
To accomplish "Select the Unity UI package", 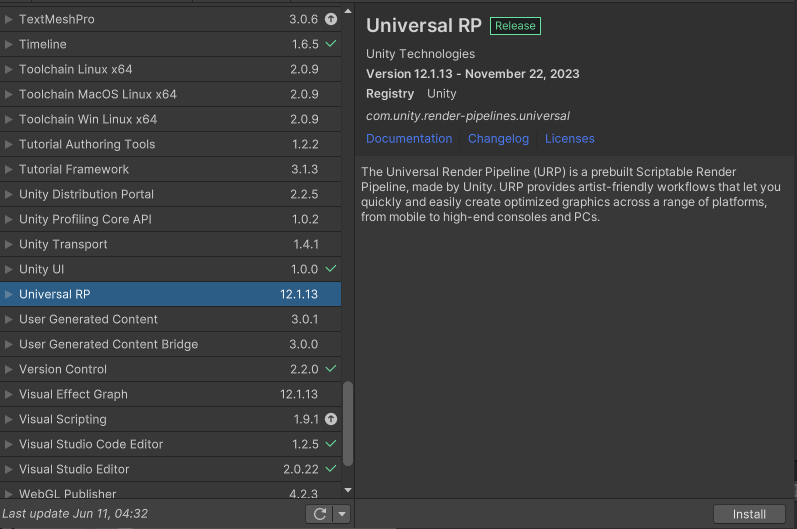I will (170, 269).
